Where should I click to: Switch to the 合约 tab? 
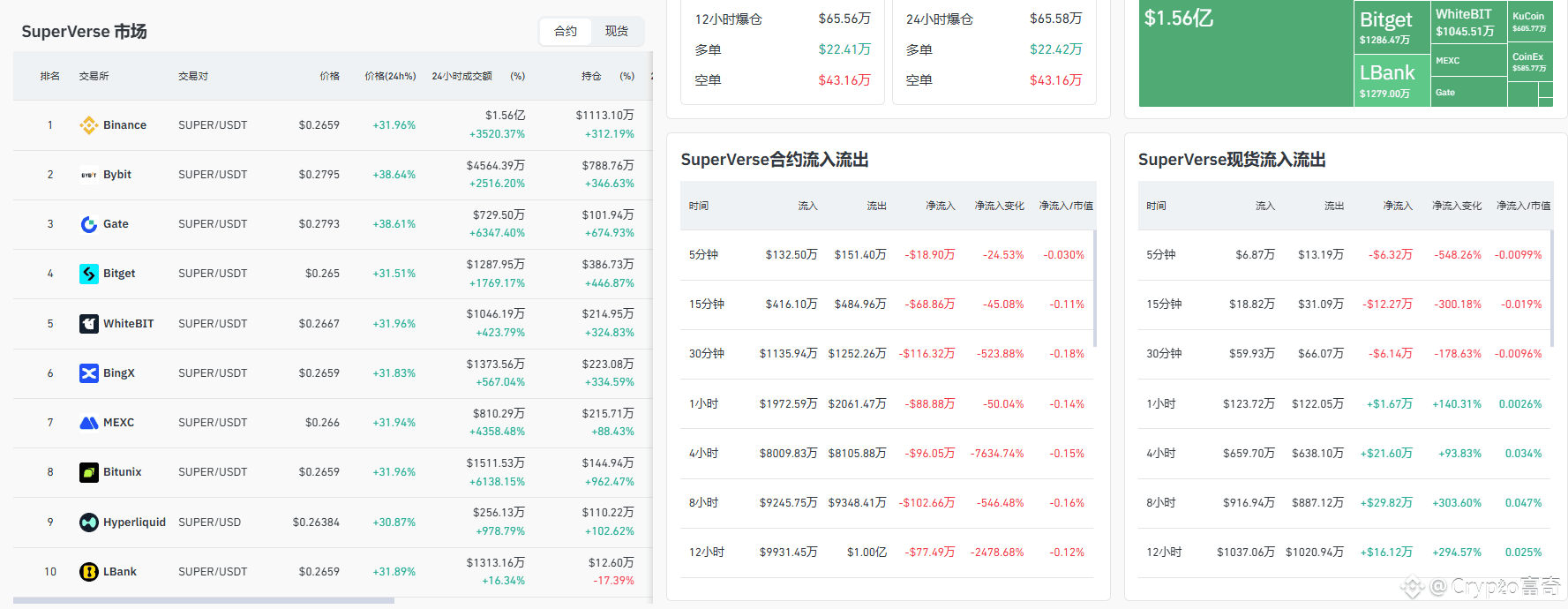tap(566, 32)
